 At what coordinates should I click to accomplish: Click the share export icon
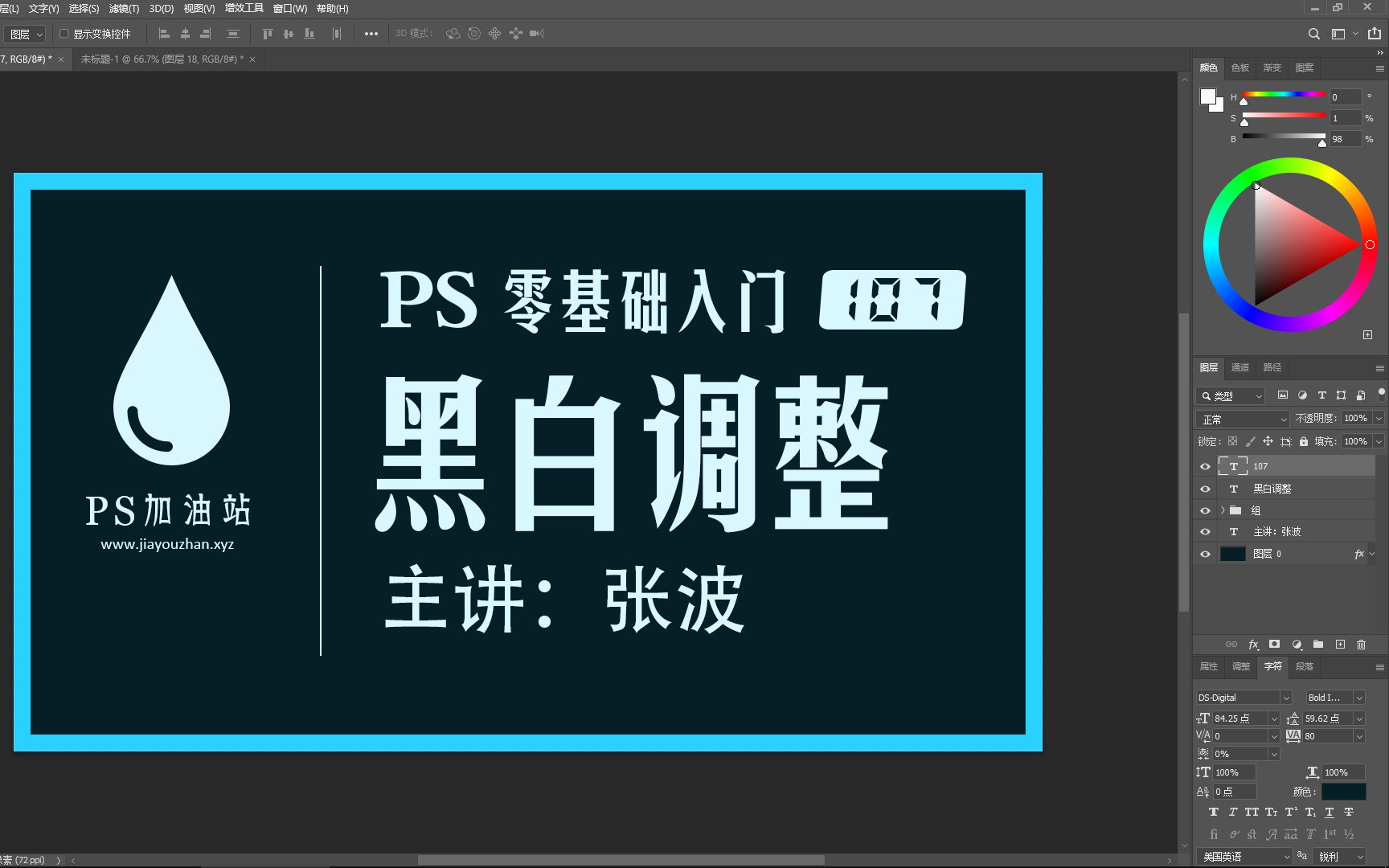[x=1375, y=34]
